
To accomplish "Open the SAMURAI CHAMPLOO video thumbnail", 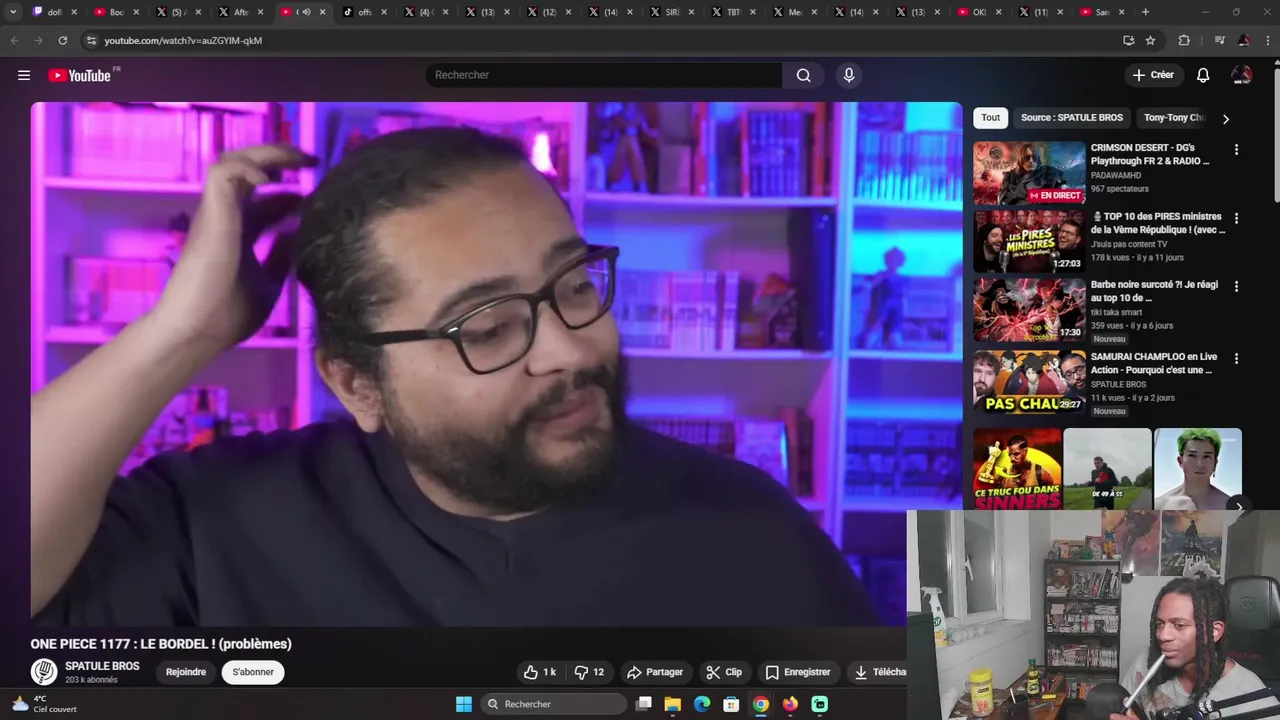I will tap(1029, 381).
